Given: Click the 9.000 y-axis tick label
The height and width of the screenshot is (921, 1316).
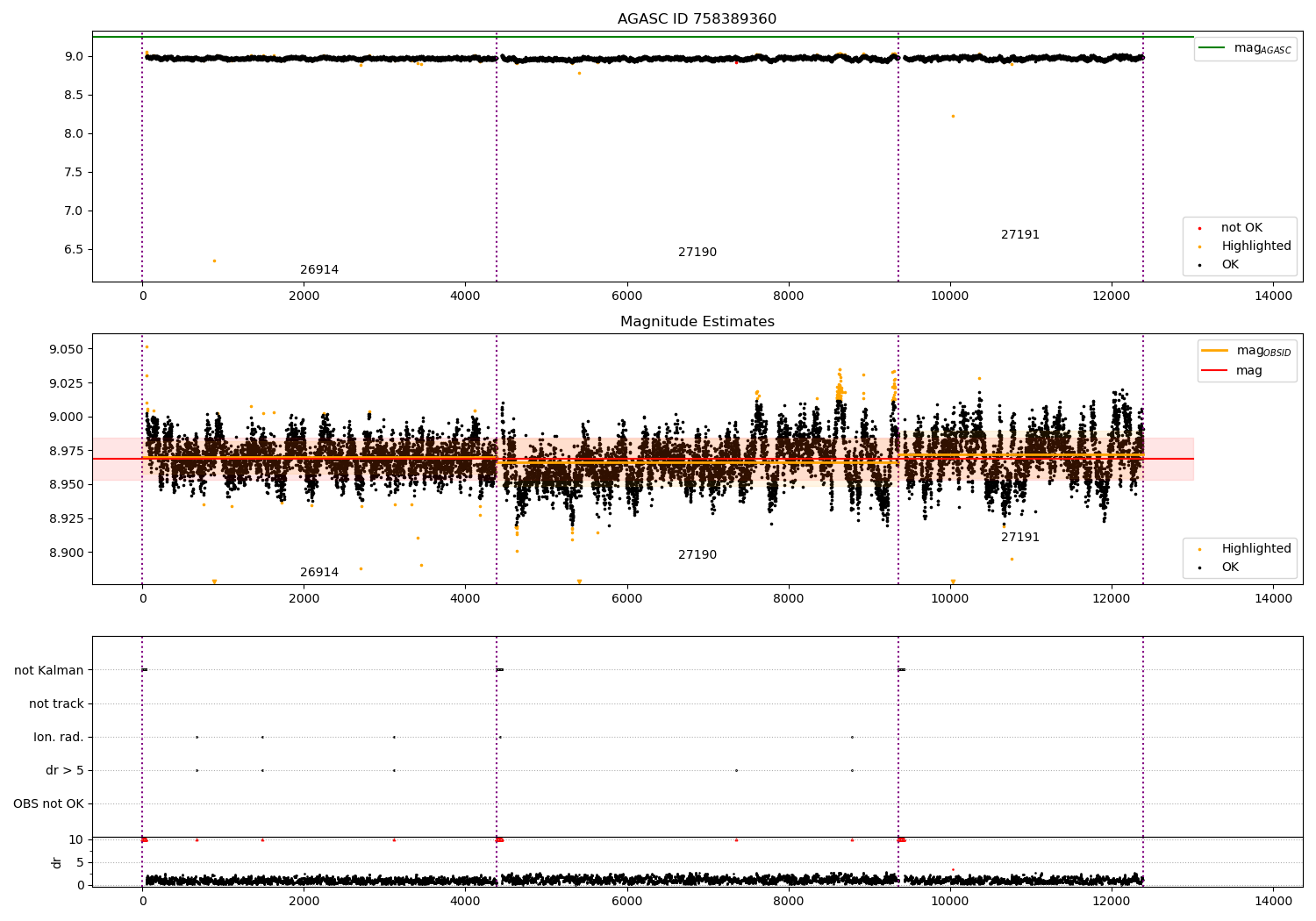Looking at the screenshot, I should click(x=67, y=417).
